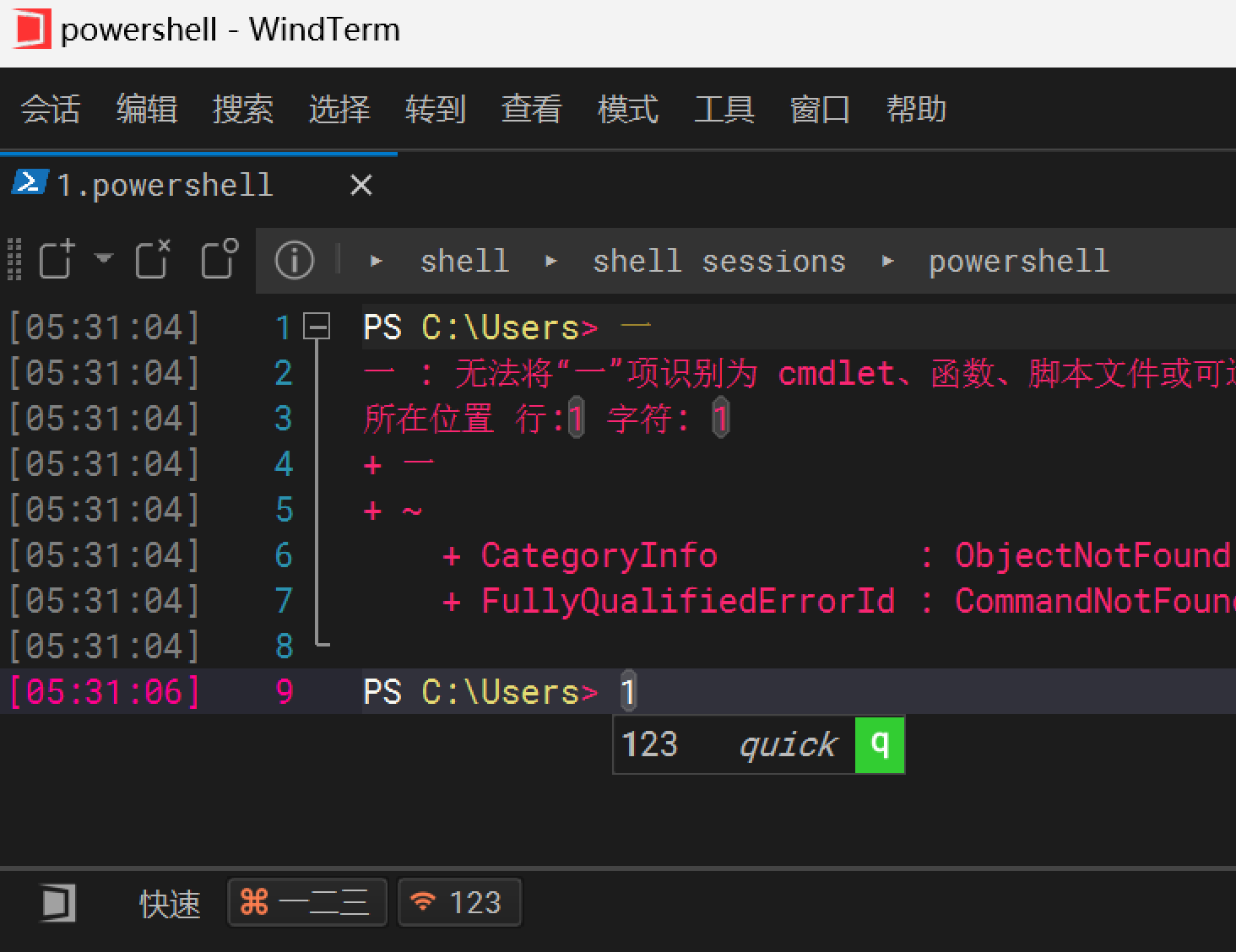The height and width of the screenshot is (952, 1236).
Task: Open the 窗口 menu
Action: pos(821,110)
